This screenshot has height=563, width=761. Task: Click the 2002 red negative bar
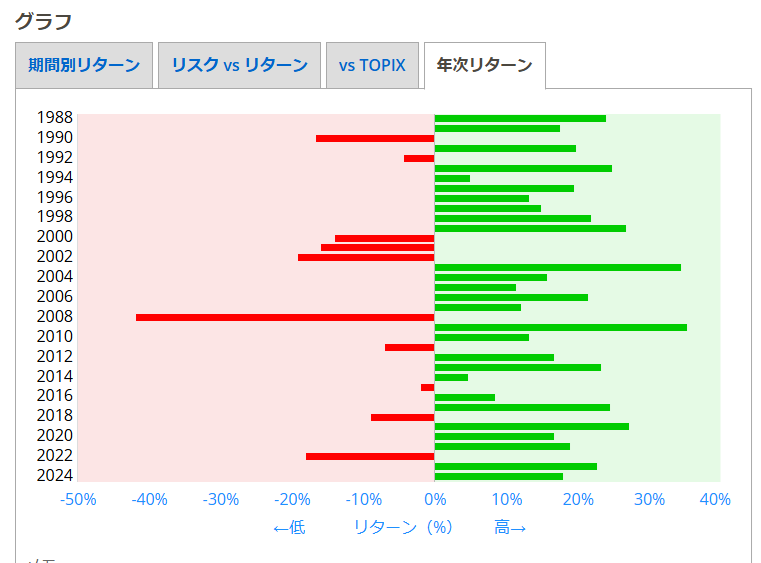(x=366, y=257)
